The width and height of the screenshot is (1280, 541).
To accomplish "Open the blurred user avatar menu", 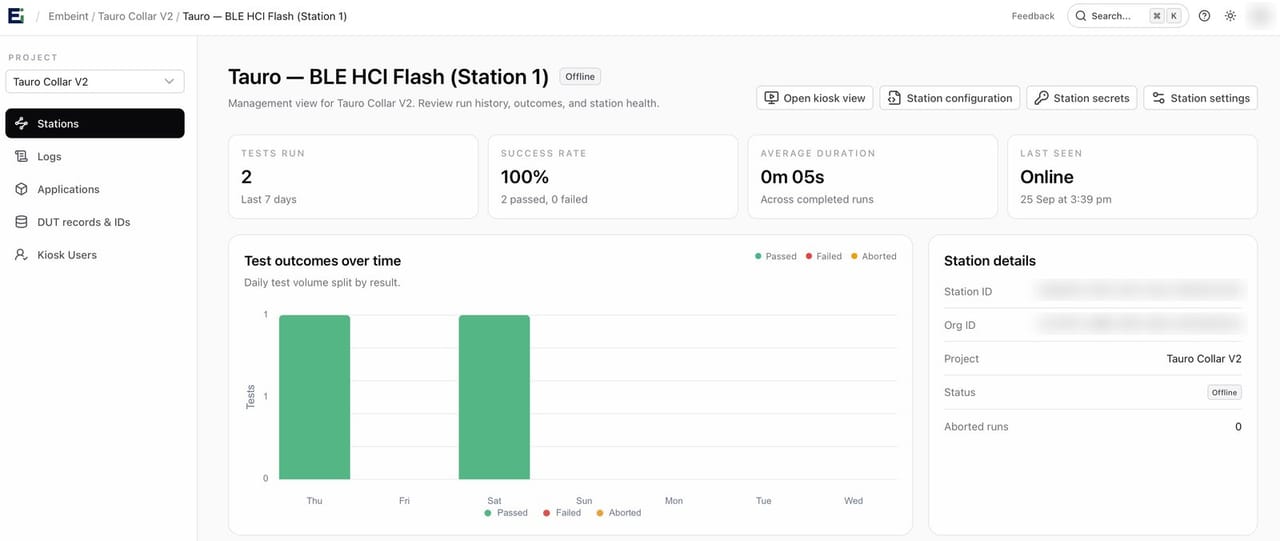I will click(1258, 16).
